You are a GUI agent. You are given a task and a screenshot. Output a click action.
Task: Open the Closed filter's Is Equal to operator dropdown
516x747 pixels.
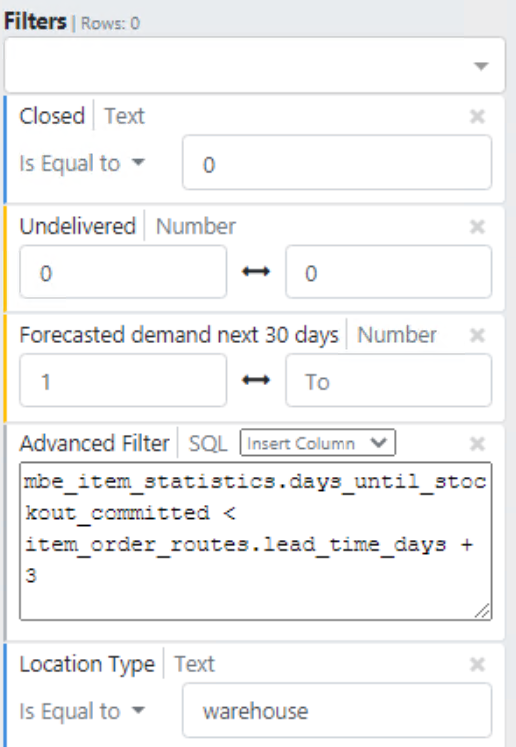click(x=81, y=163)
